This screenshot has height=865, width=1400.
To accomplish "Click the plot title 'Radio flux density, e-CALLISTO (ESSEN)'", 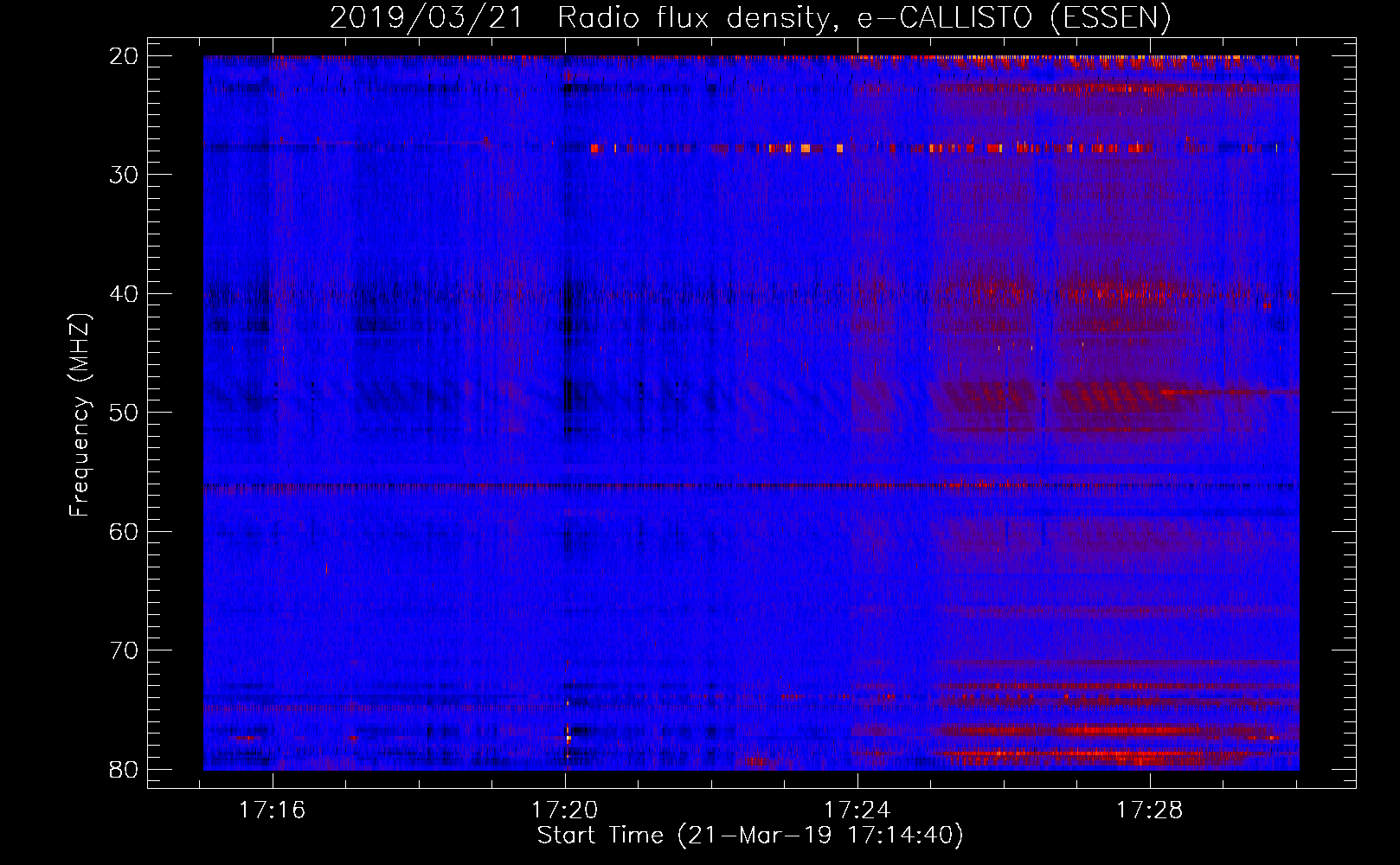I will (x=864, y=18).
